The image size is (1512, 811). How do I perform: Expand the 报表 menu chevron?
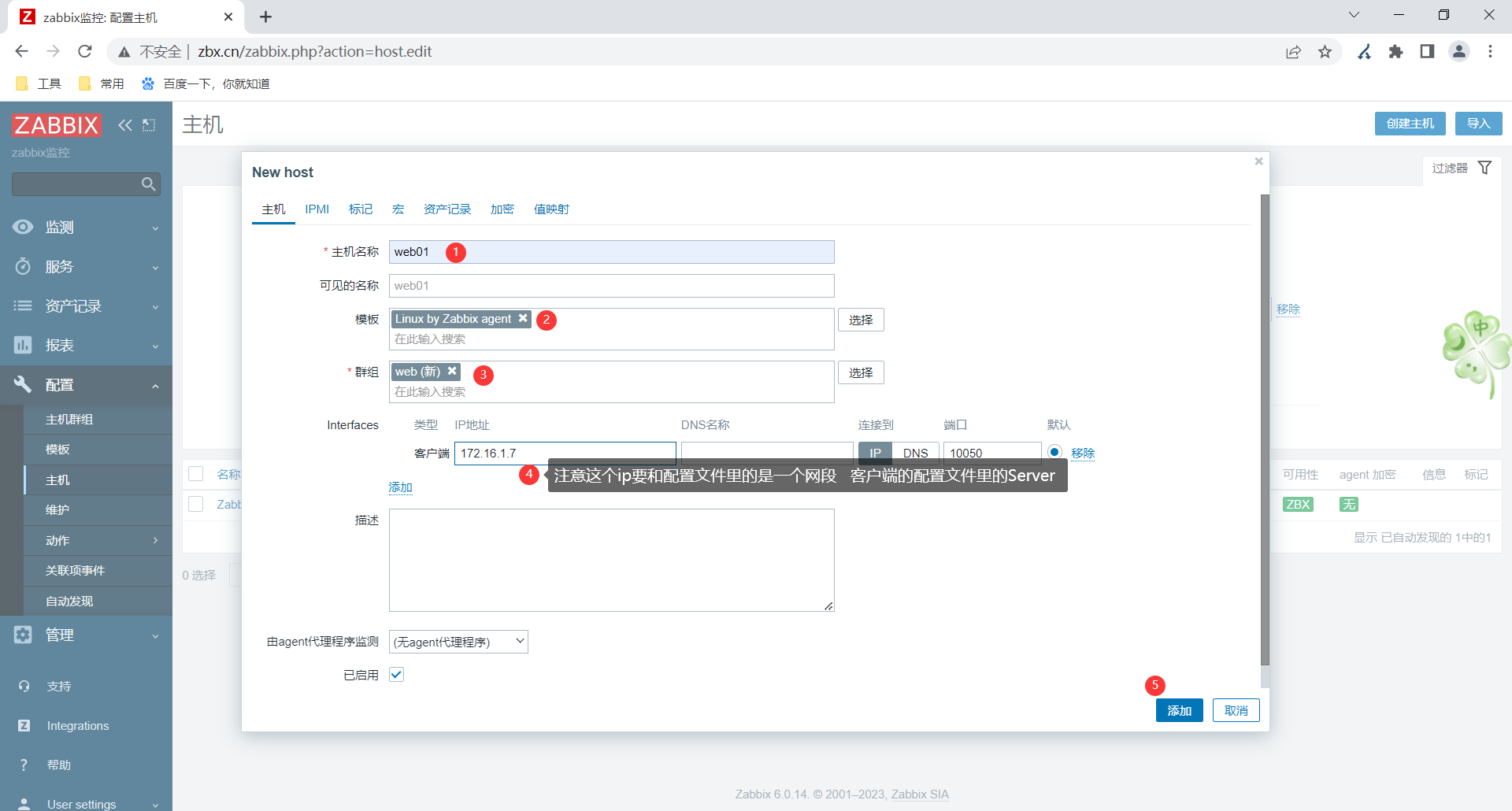pyautogui.click(x=155, y=346)
